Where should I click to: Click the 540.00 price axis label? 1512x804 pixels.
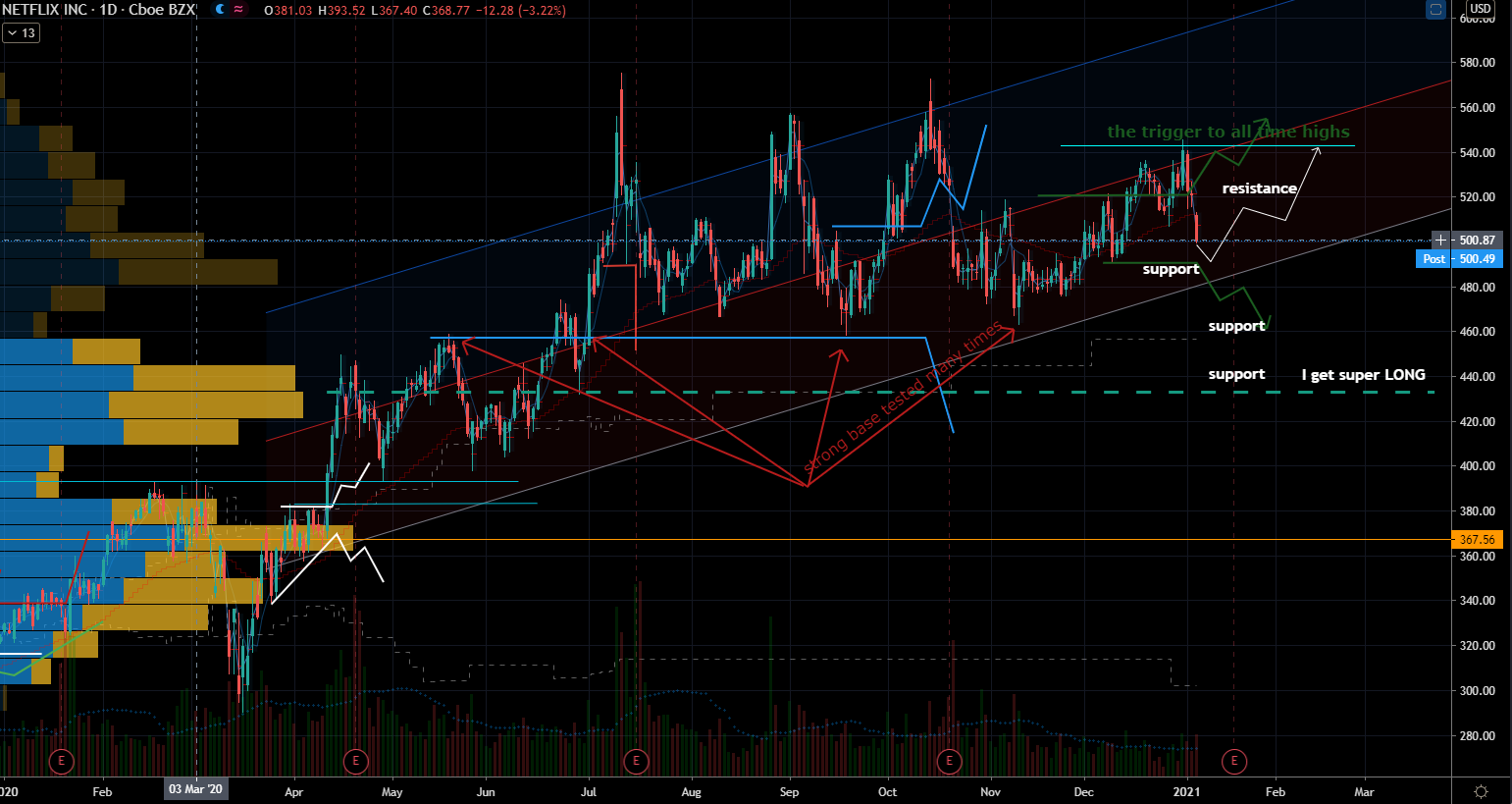pyautogui.click(x=1477, y=153)
